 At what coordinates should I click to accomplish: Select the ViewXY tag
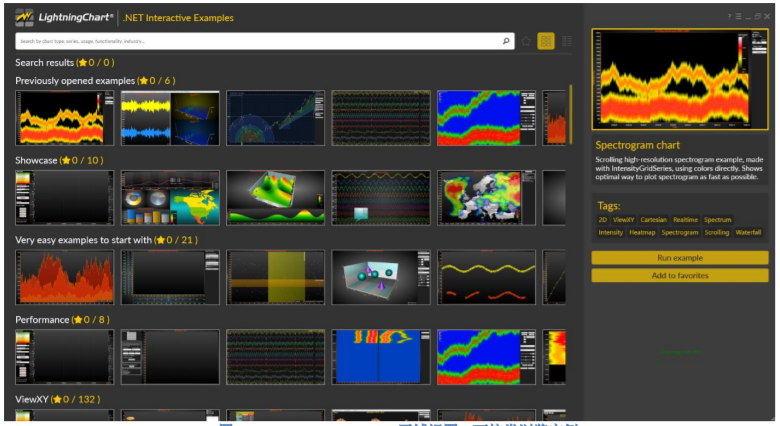[x=623, y=219]
